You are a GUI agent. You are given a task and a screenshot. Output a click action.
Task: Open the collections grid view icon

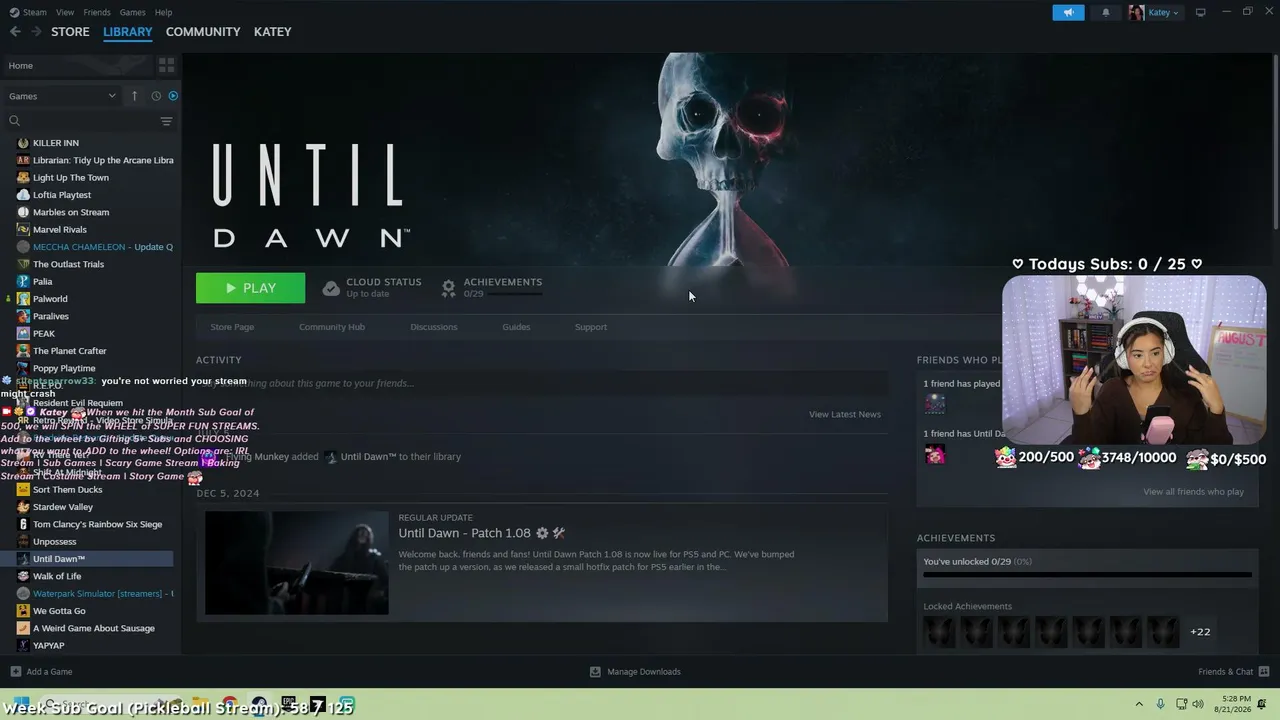tap(166, 65)
